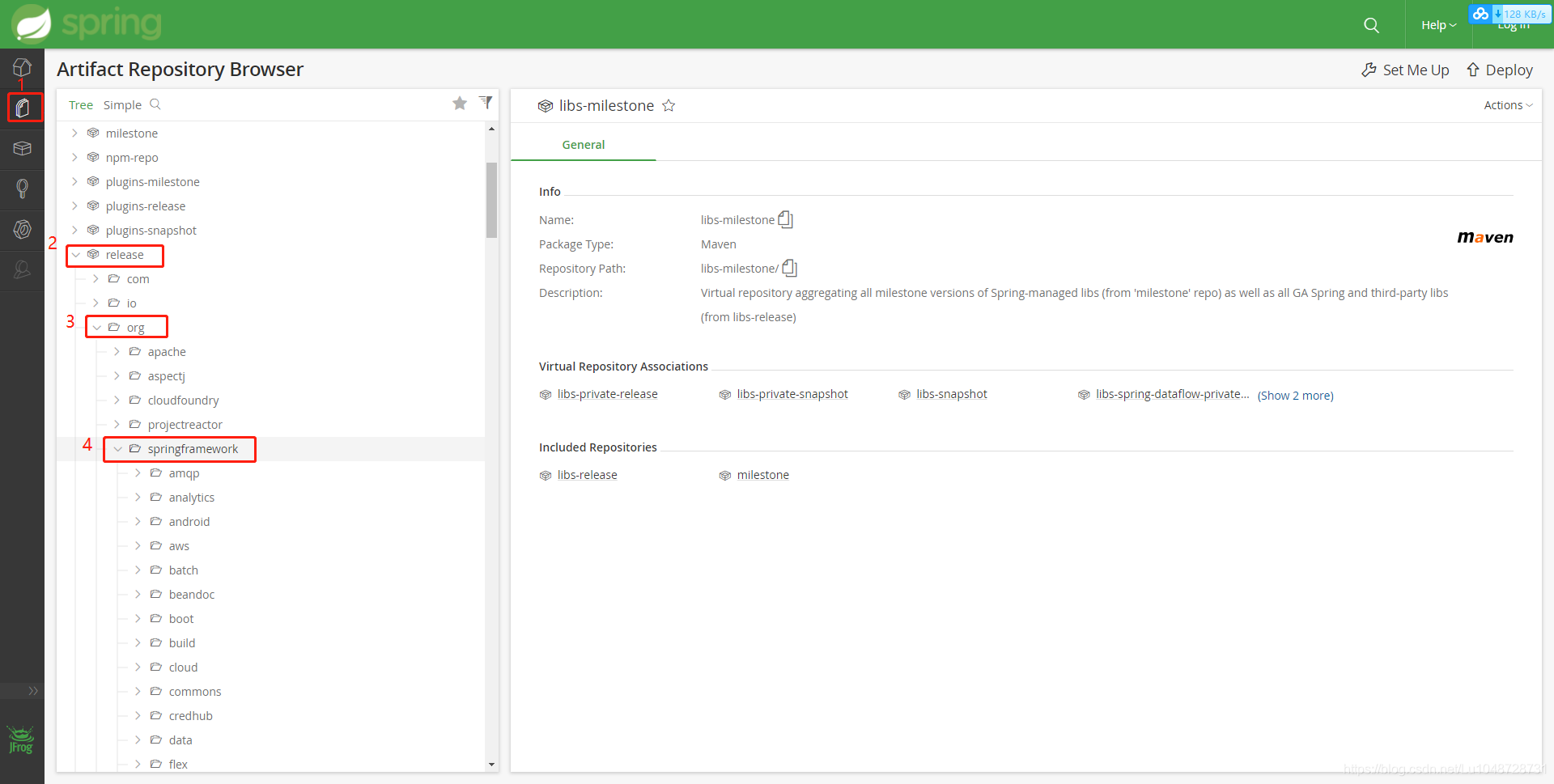Click the Deploy upload arrow icon
This screenshot has height=784, width=1554.
(x=1473, y=70)
